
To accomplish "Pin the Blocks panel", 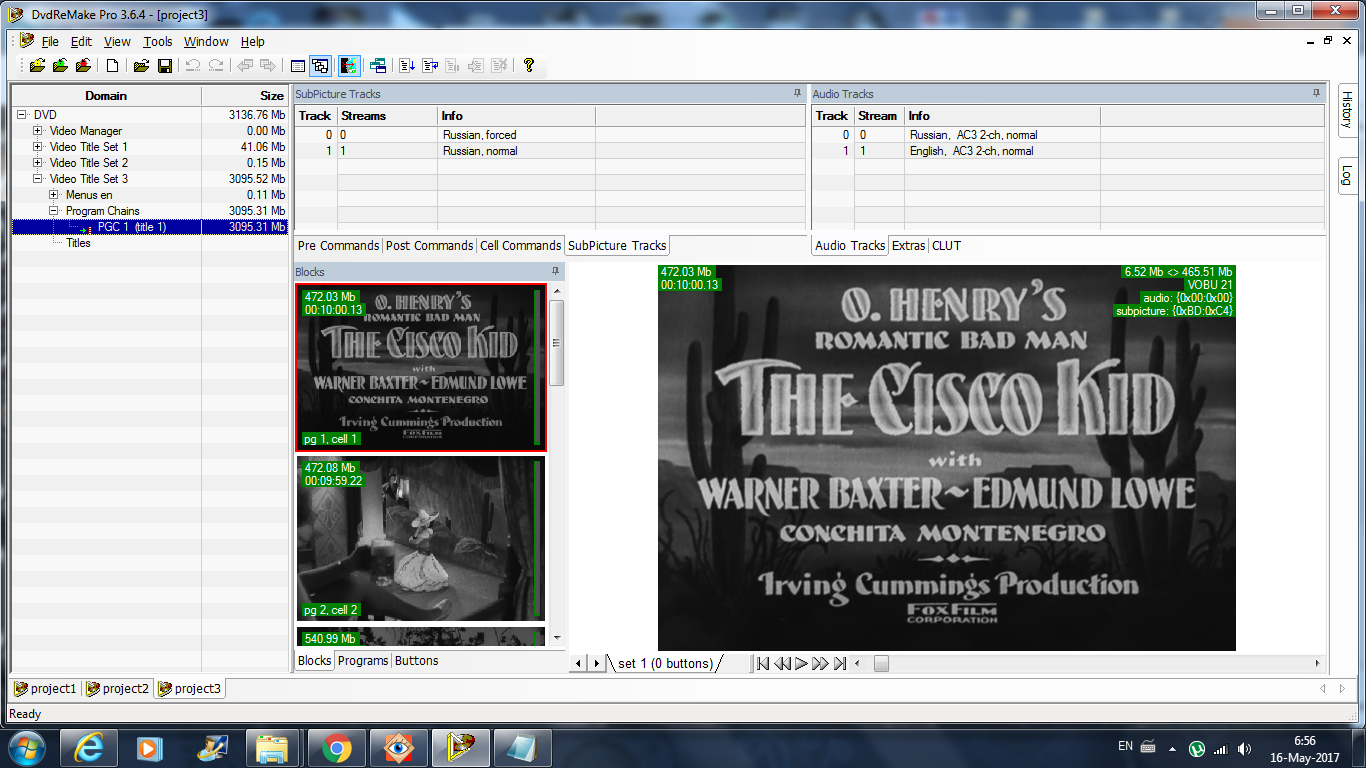I will point(555,271).
